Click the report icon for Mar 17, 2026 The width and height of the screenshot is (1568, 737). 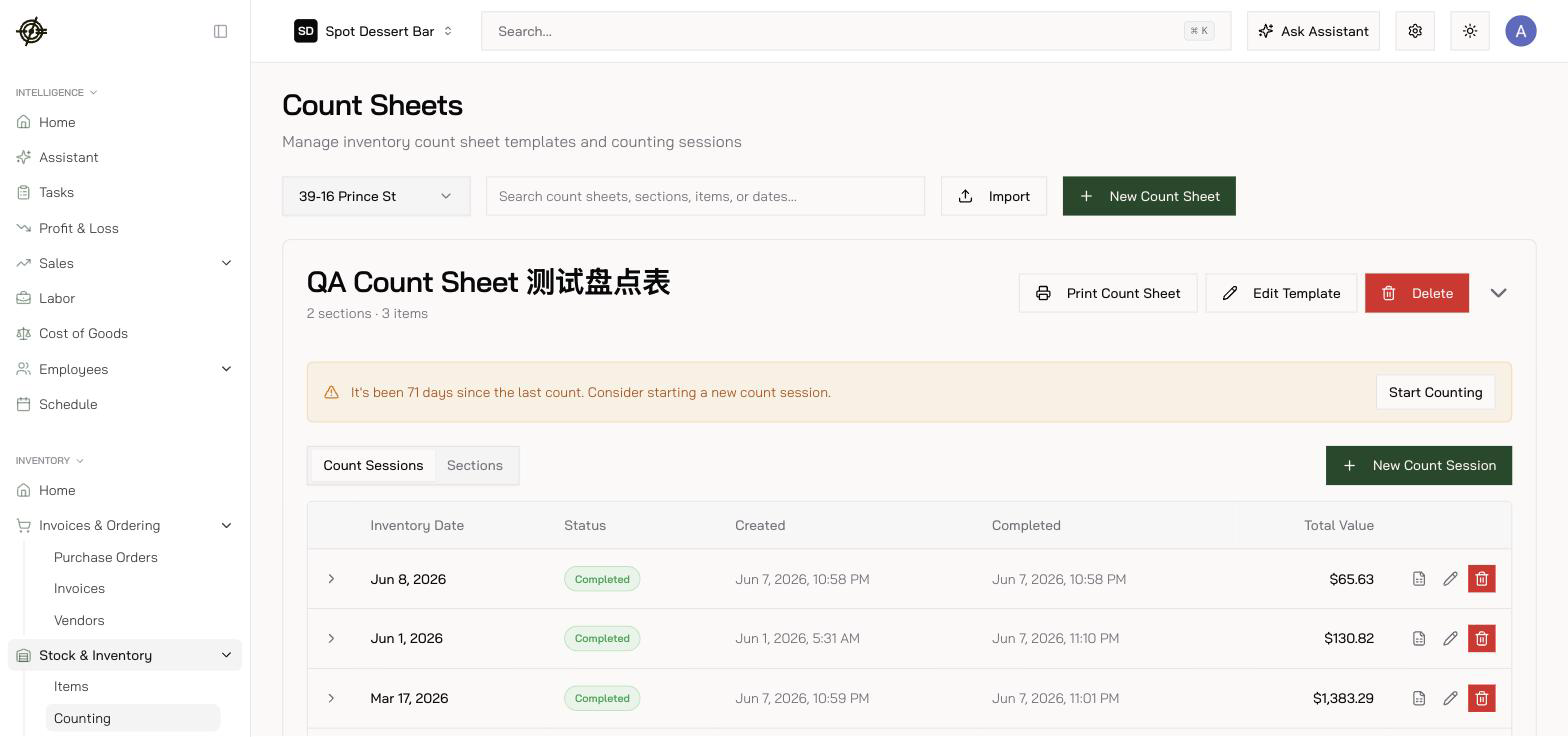click(x=1419, y=698)
